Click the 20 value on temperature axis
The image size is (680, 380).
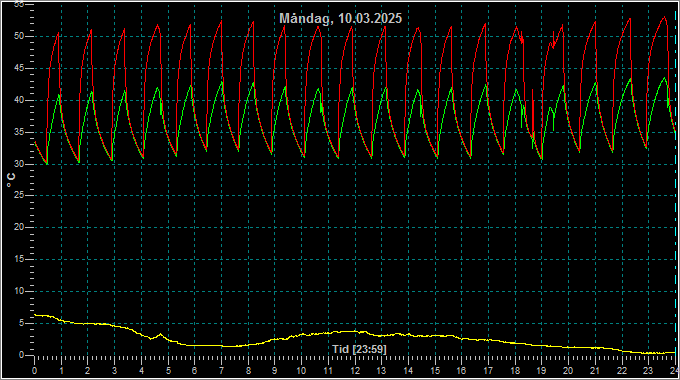(19, 227)
